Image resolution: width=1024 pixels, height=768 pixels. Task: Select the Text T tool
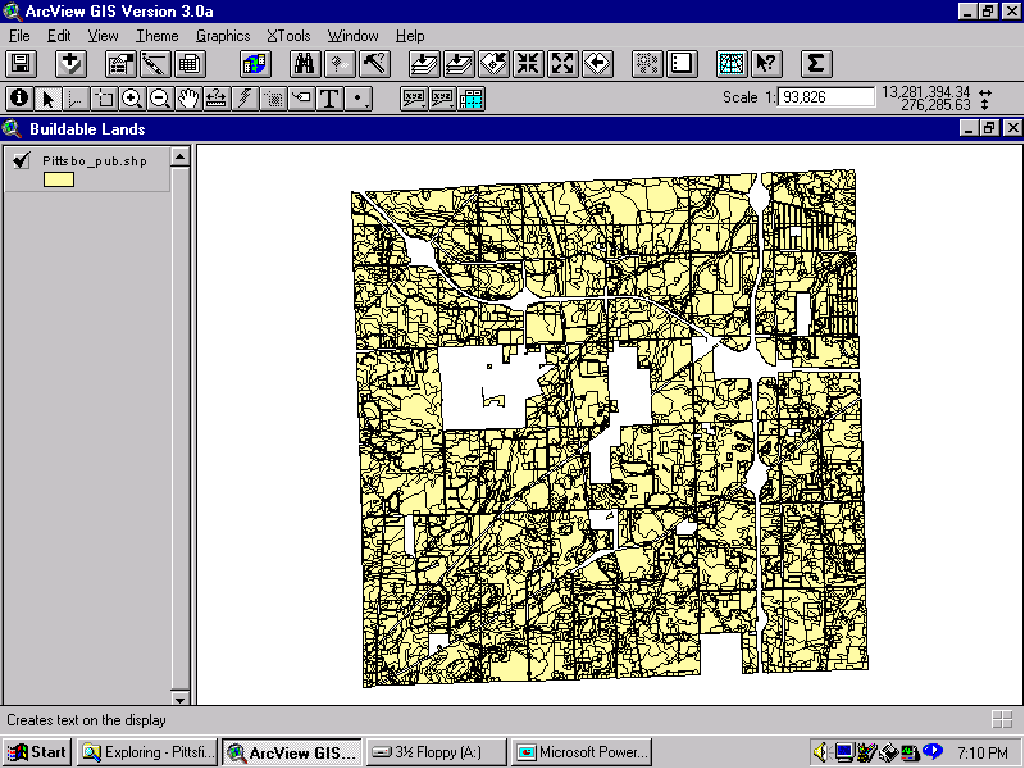coord(330,99)
